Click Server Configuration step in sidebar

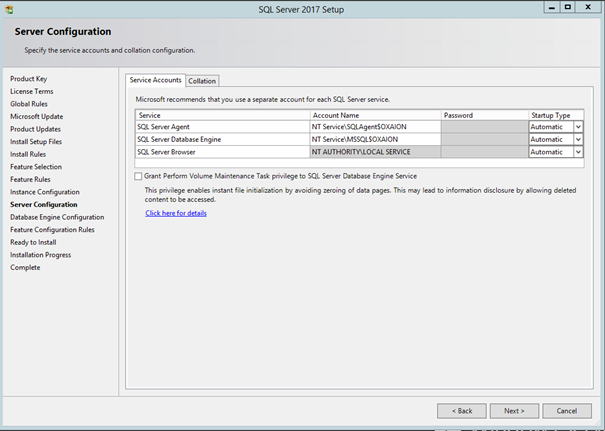pos(44,205)
